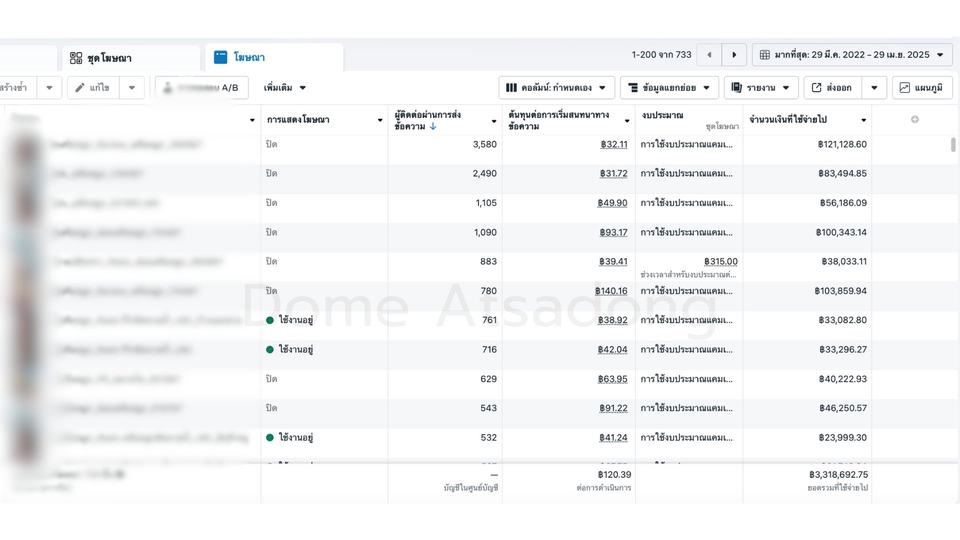Select the amount ฿100,343.14 cell
The image size is (960, 540).
pyautogui.click(x=841, y=233)
